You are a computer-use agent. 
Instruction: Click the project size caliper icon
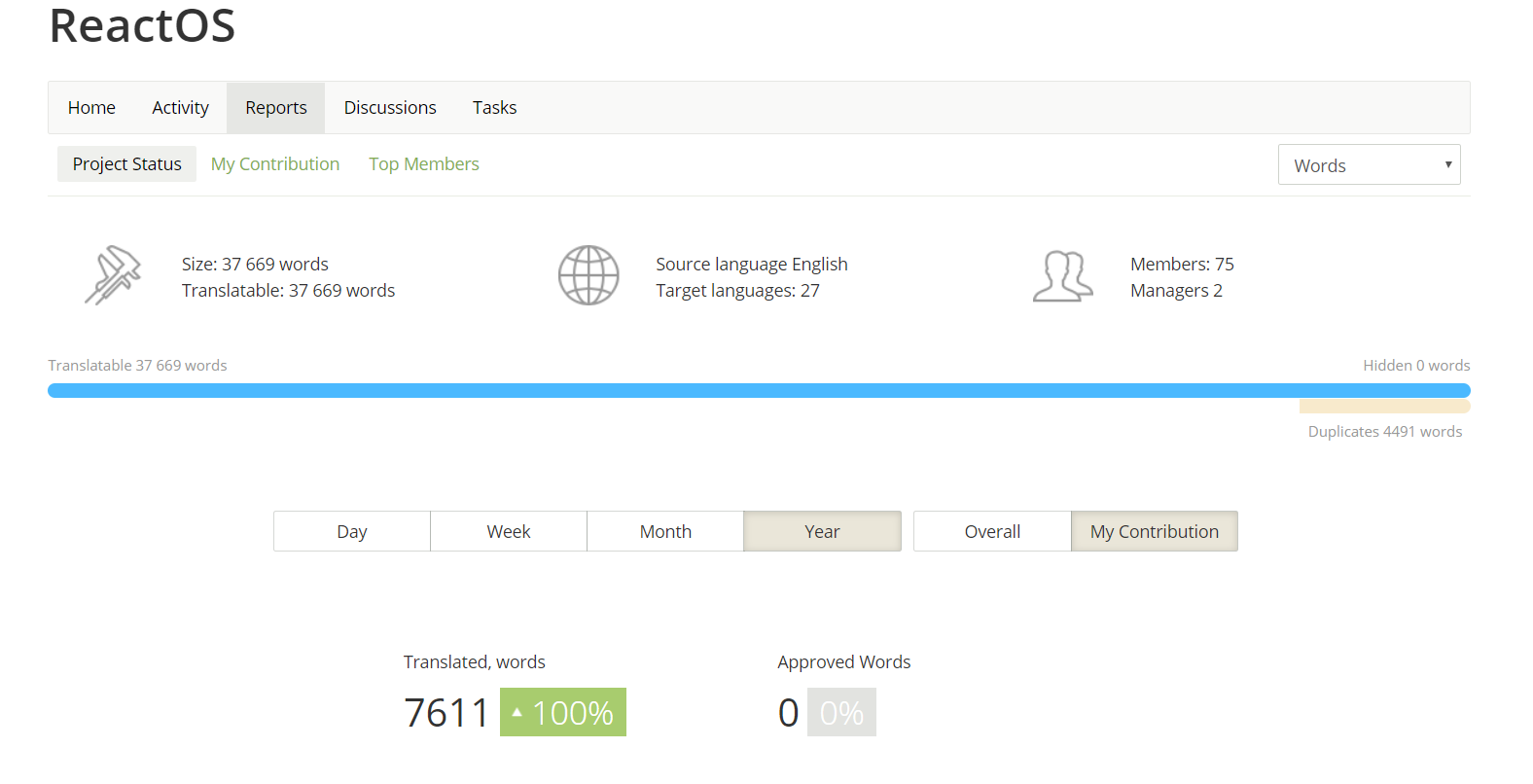click(113, 275)
